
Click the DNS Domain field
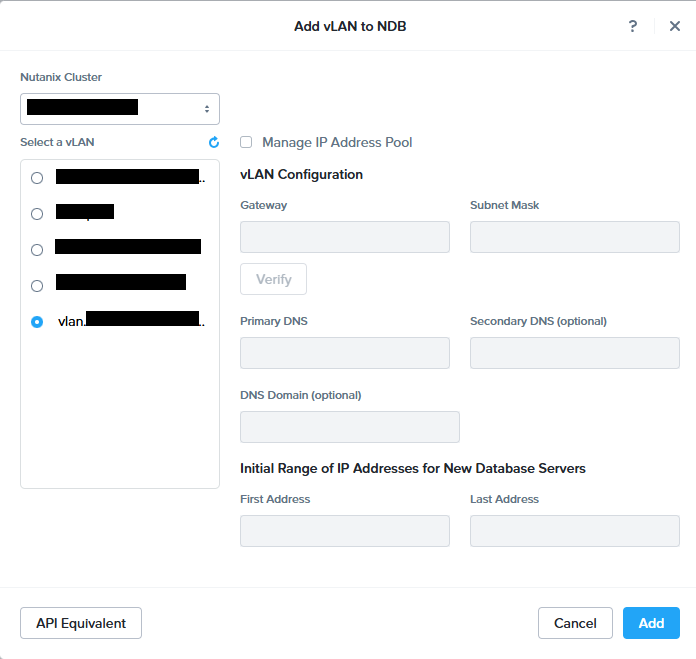350,427
